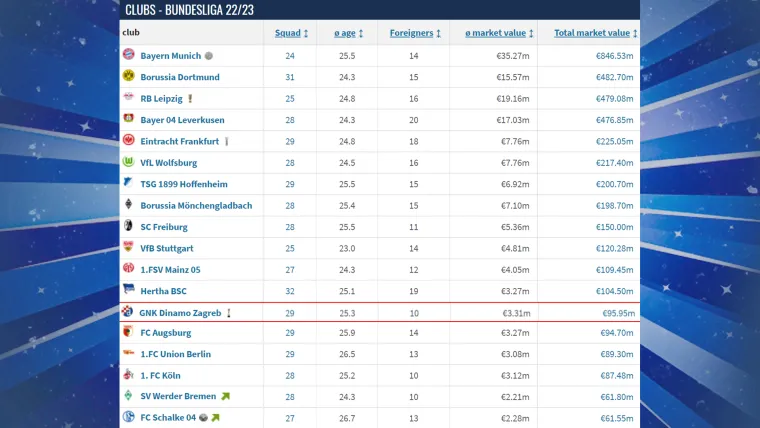Sort by average market value header
Viewport: 760px width, 428px height.
tap(500, 33)
